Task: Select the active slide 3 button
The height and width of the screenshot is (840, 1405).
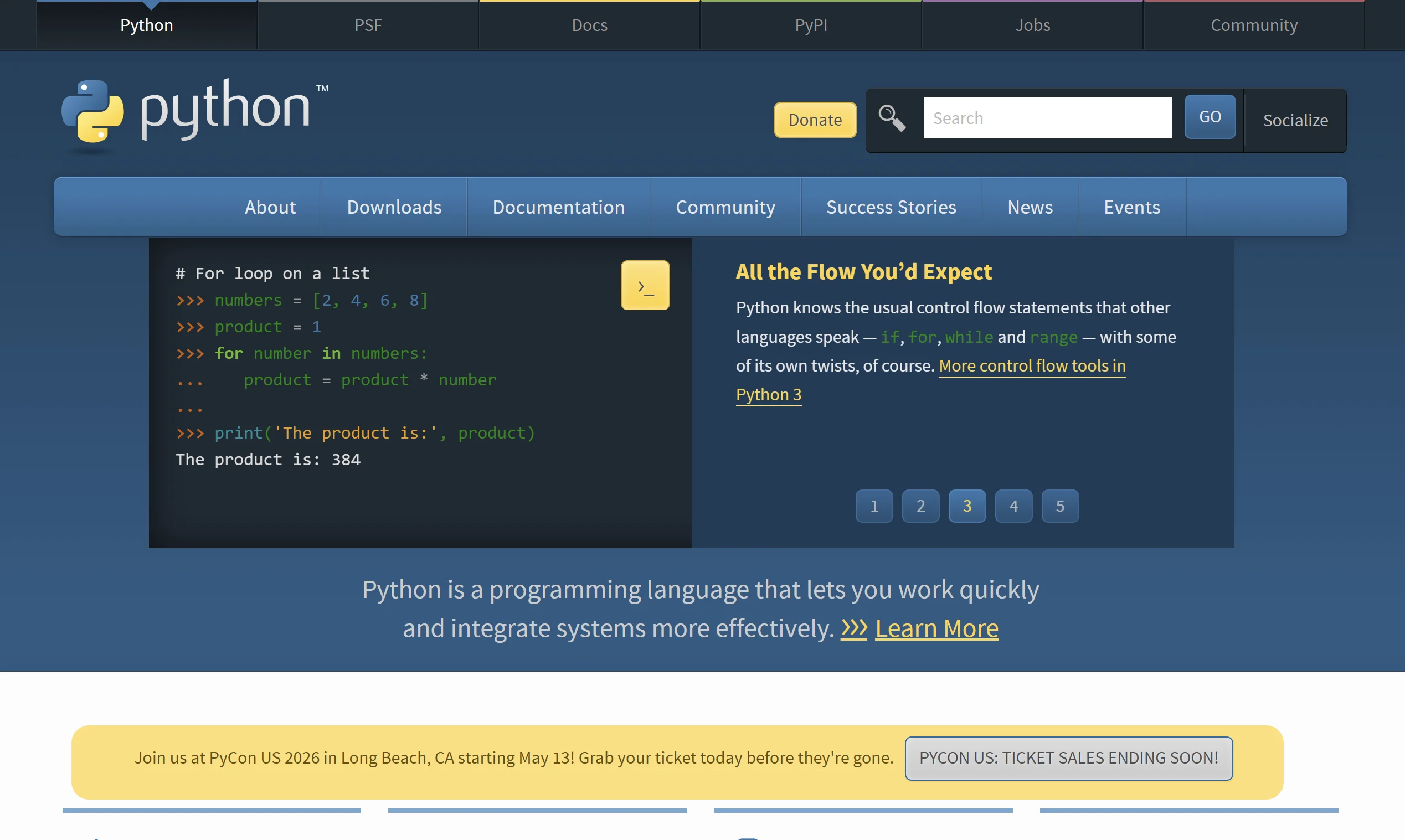Action: pyautogui.click(x=967, y=506)
